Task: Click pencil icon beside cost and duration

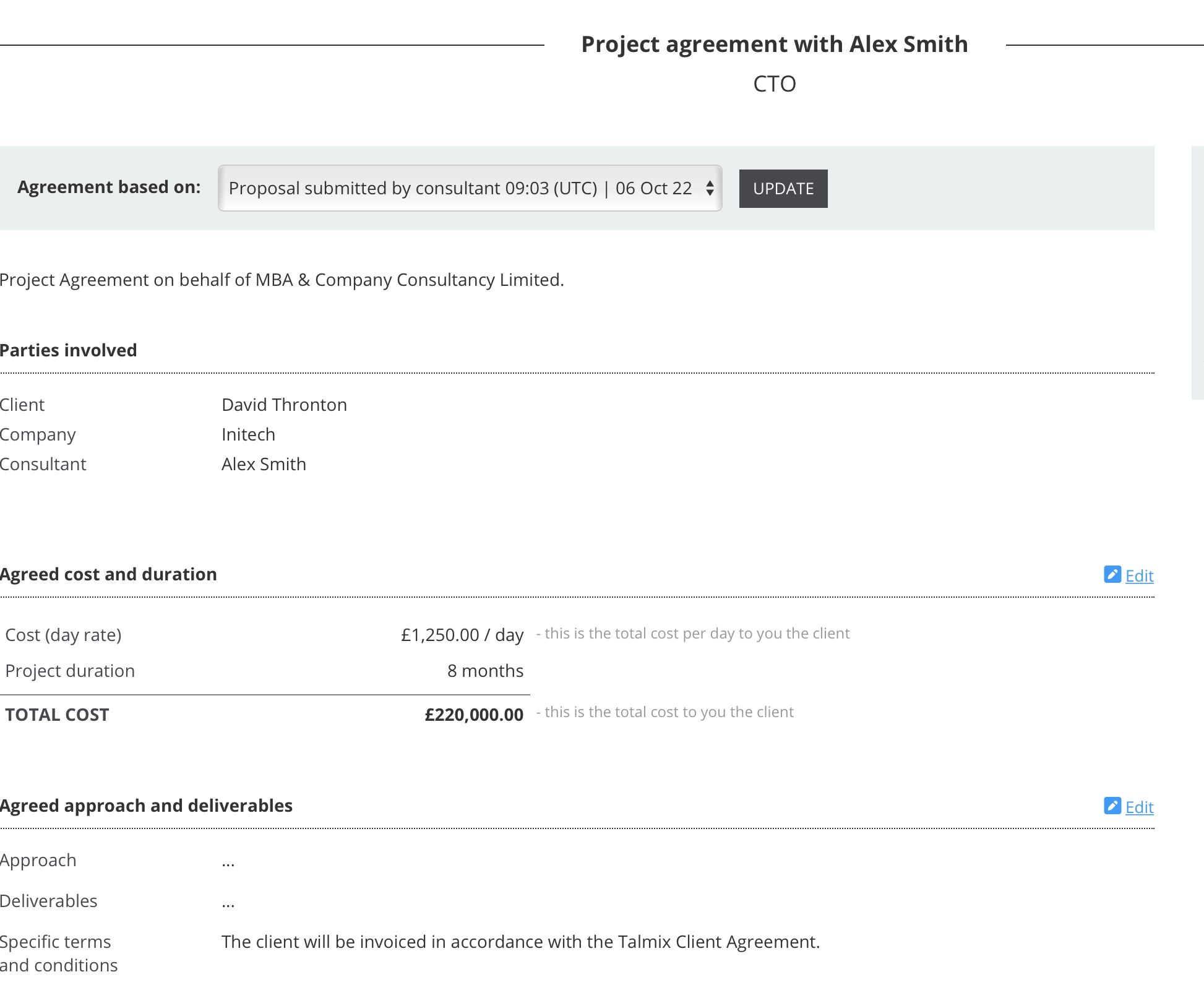Action: (1112, 575)
